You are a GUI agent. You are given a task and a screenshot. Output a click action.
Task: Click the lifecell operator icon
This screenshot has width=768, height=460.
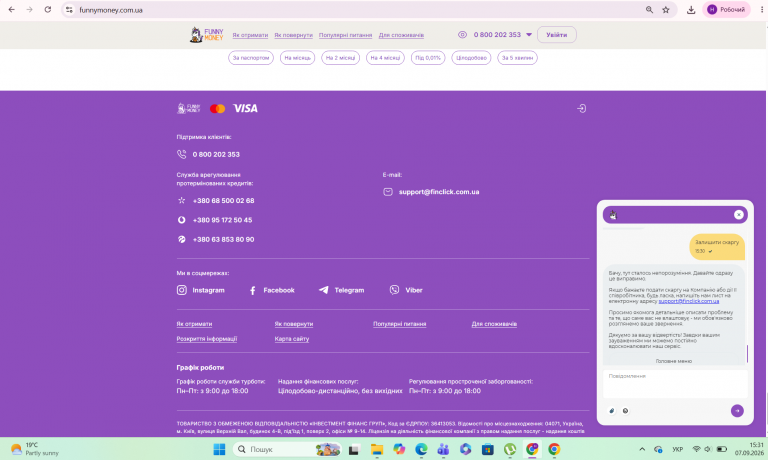tap(182, 240)
